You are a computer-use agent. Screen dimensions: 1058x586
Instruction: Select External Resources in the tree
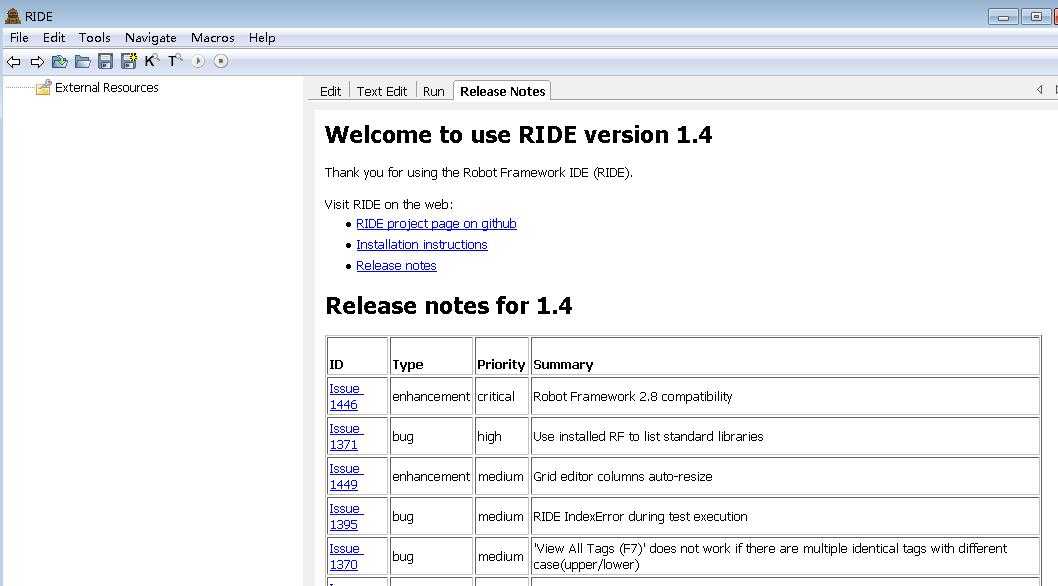tap(107, 88)
